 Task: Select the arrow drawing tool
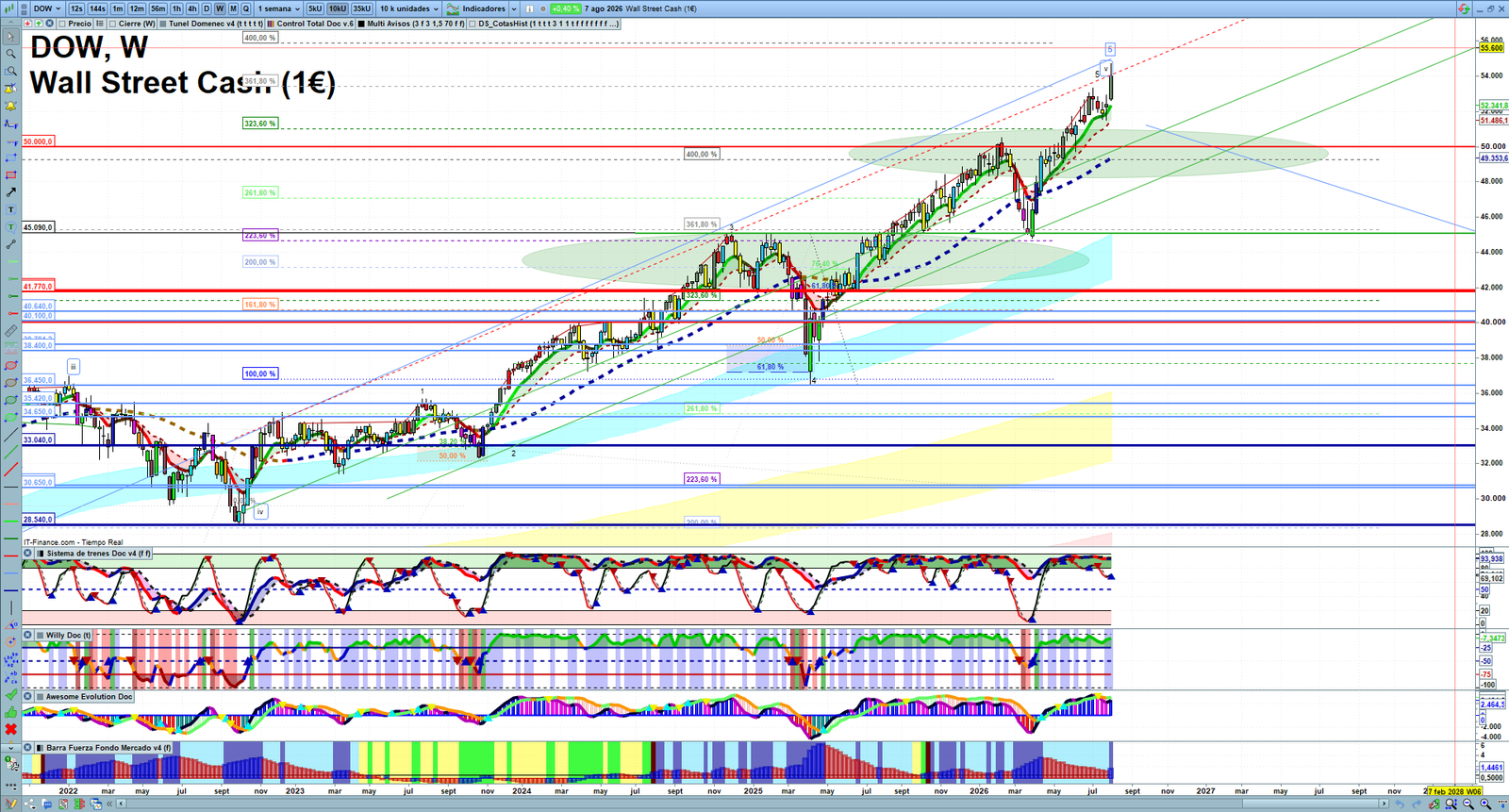tap(10, 191)
